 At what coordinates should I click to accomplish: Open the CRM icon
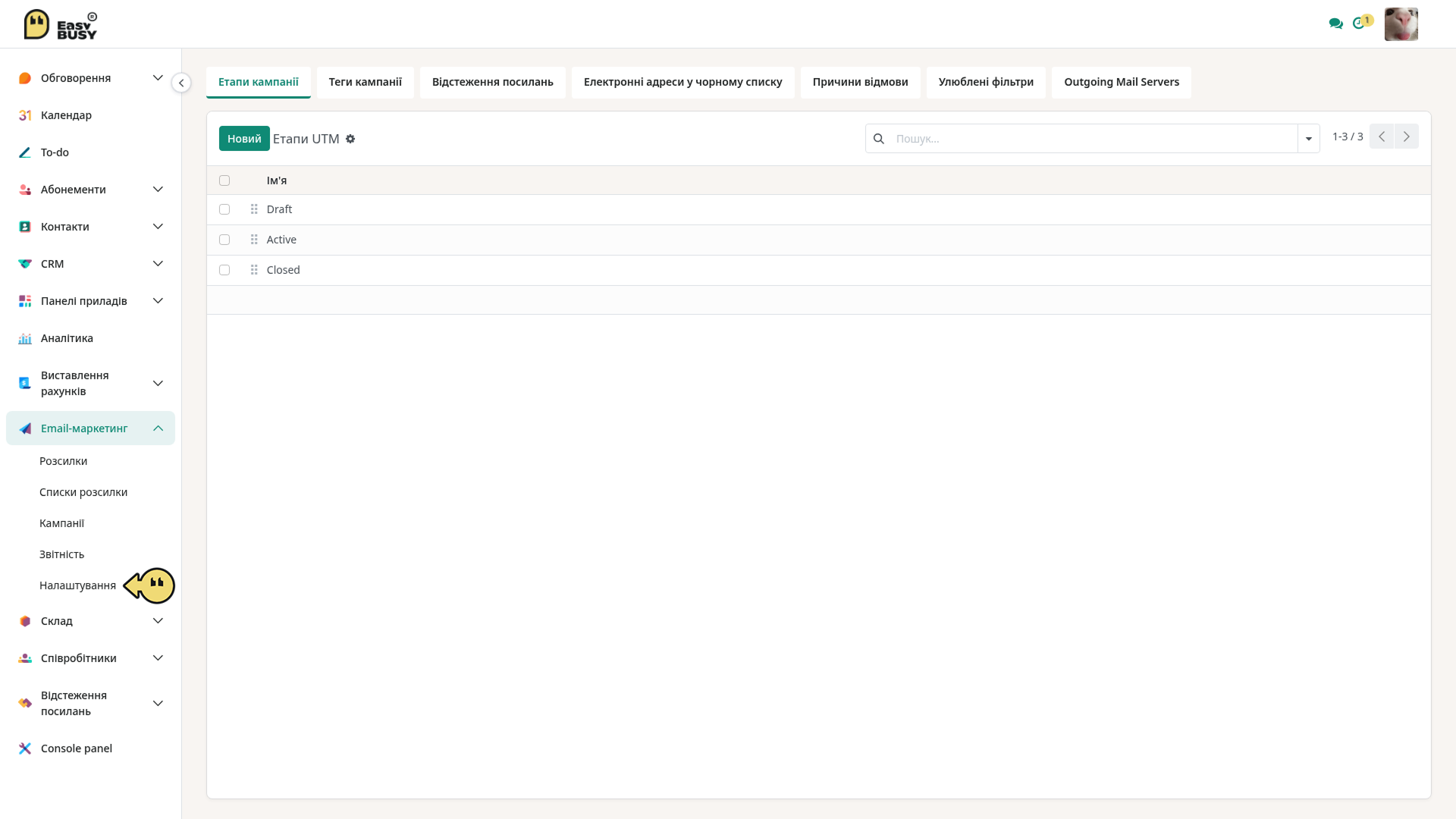[25, 264]
